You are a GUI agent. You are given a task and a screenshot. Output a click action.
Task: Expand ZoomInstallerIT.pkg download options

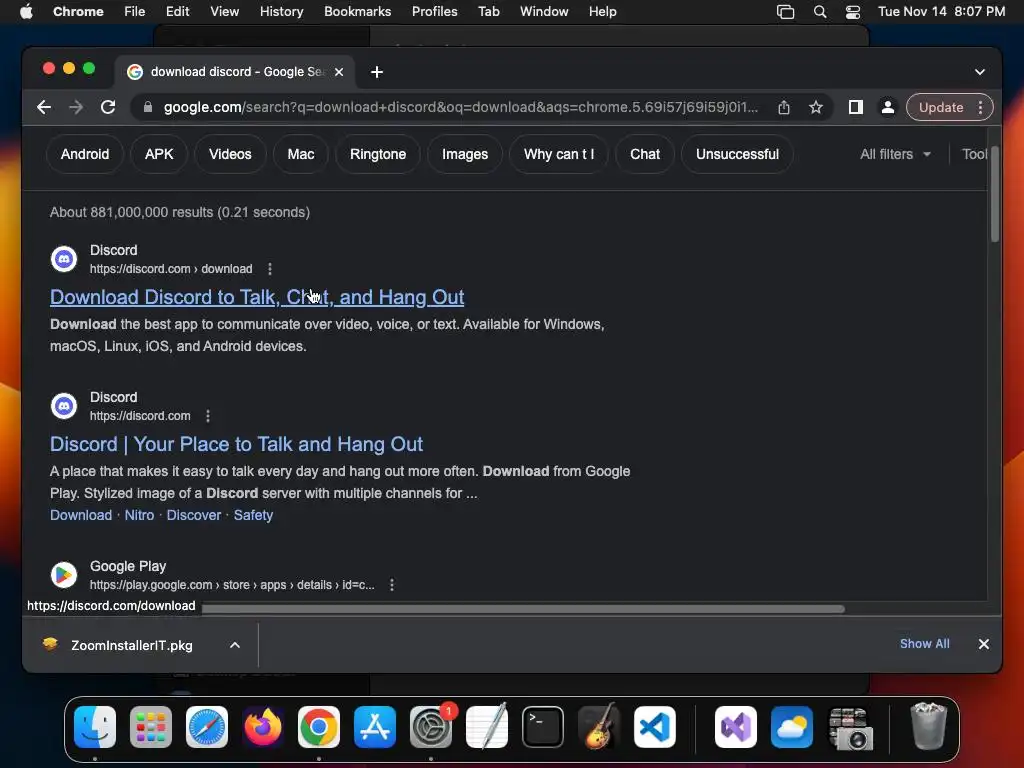pyautogui.click(x=235, y=645)
